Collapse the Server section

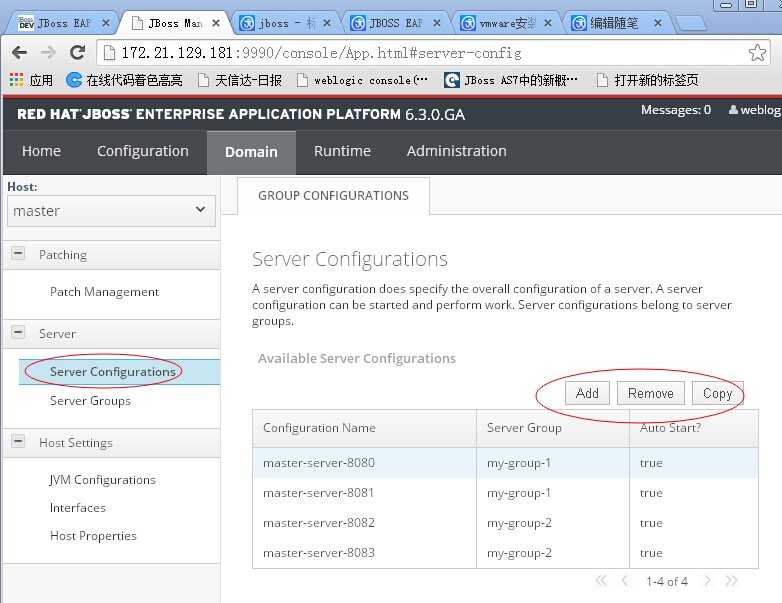pyautogui.click(x=18, y=332)
